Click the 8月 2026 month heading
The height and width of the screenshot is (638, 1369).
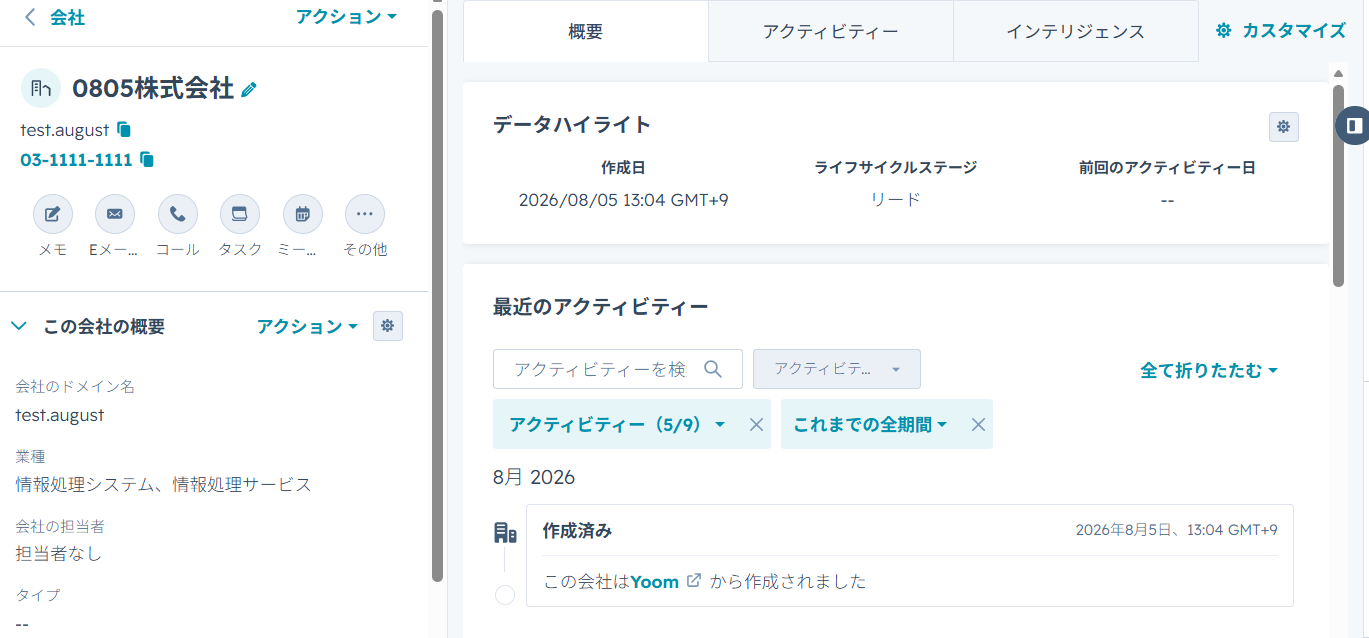pyautogui.click(x=534, y=477)
